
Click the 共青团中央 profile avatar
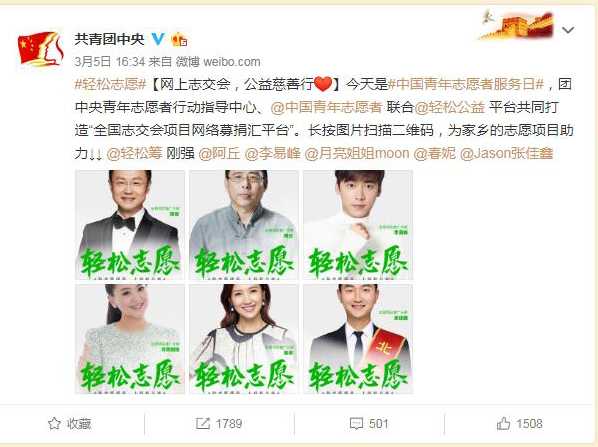coord(40,50)
